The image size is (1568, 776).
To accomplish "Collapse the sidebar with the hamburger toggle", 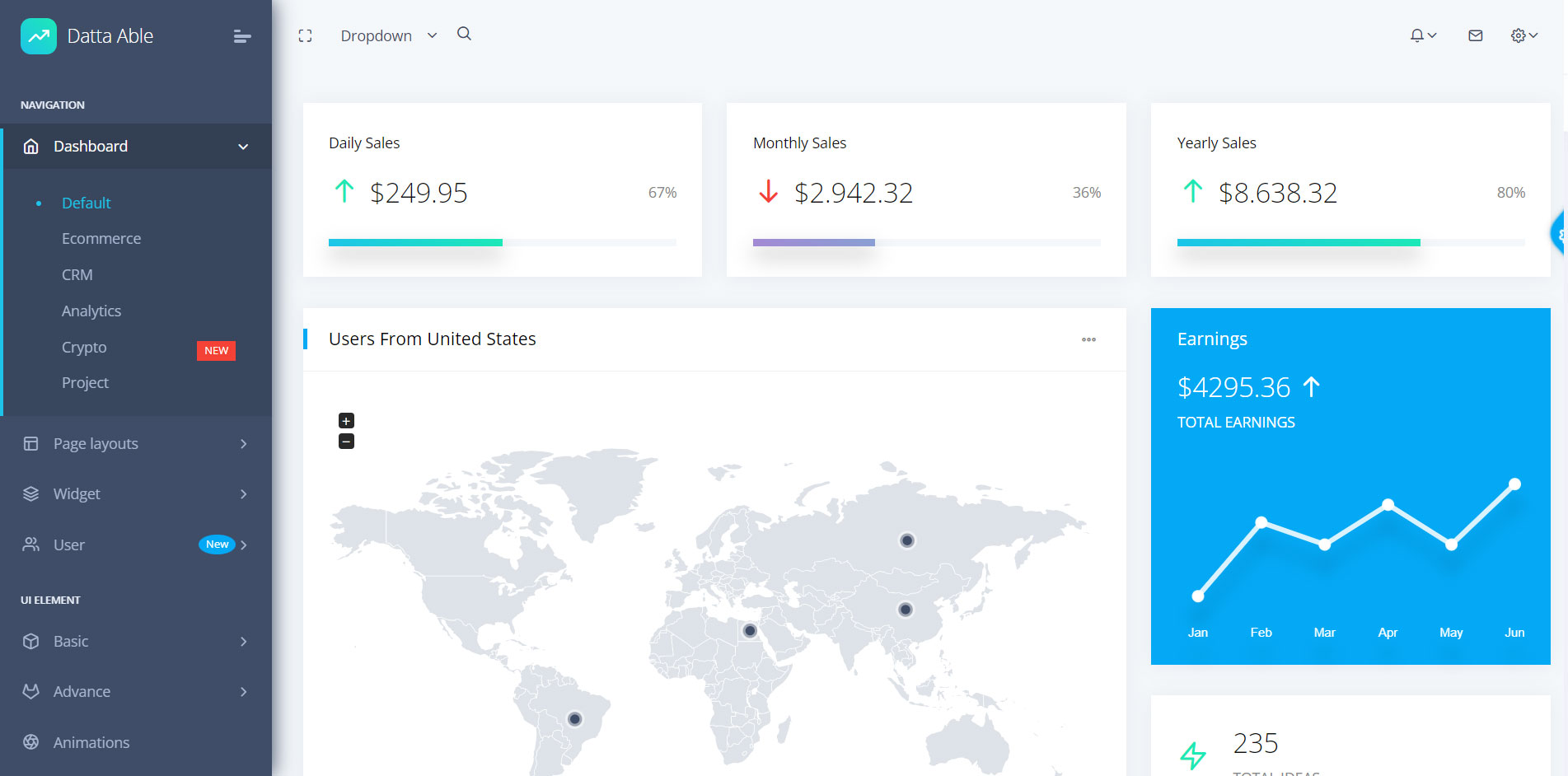I will pyautogui.click(x=241, y=36).
